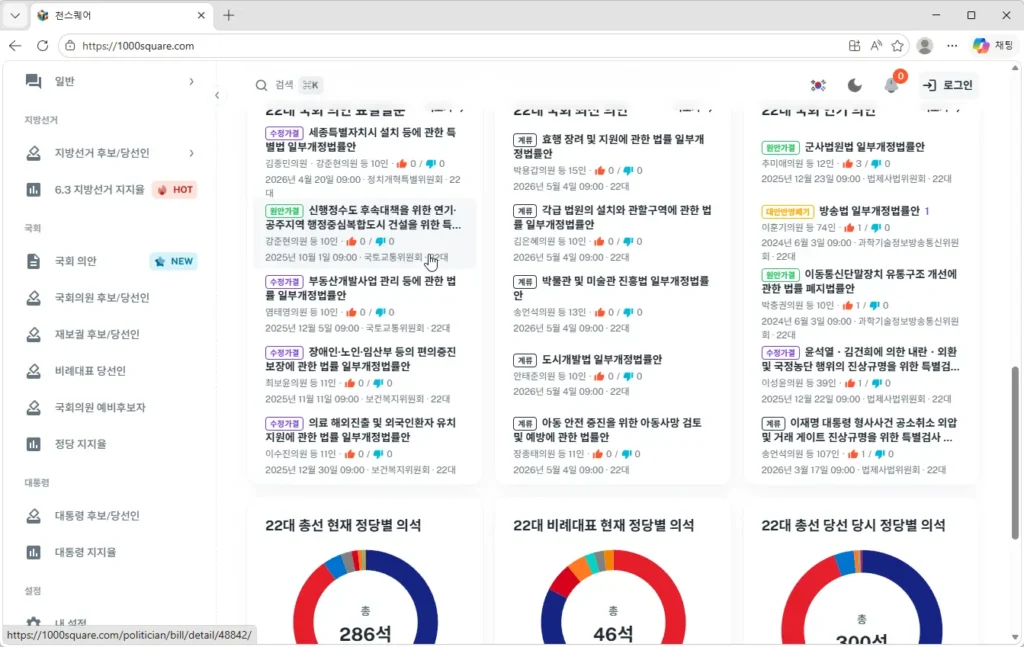Open 박물관 및 미술관 진흥법 bill

pyautogui.click(x=611, y=288)
